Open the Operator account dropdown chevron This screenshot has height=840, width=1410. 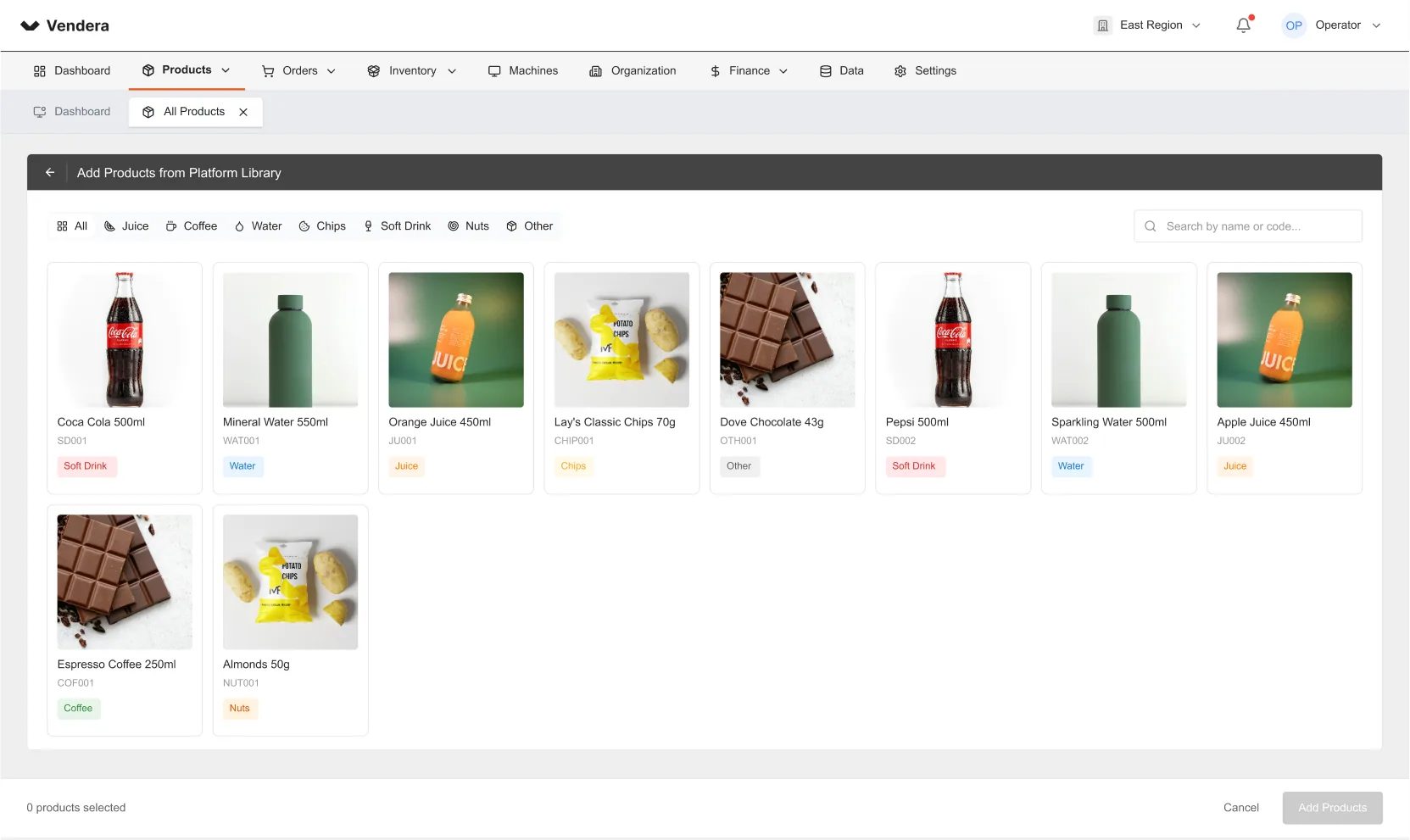pyautogui.click(x=1376, y=25)
